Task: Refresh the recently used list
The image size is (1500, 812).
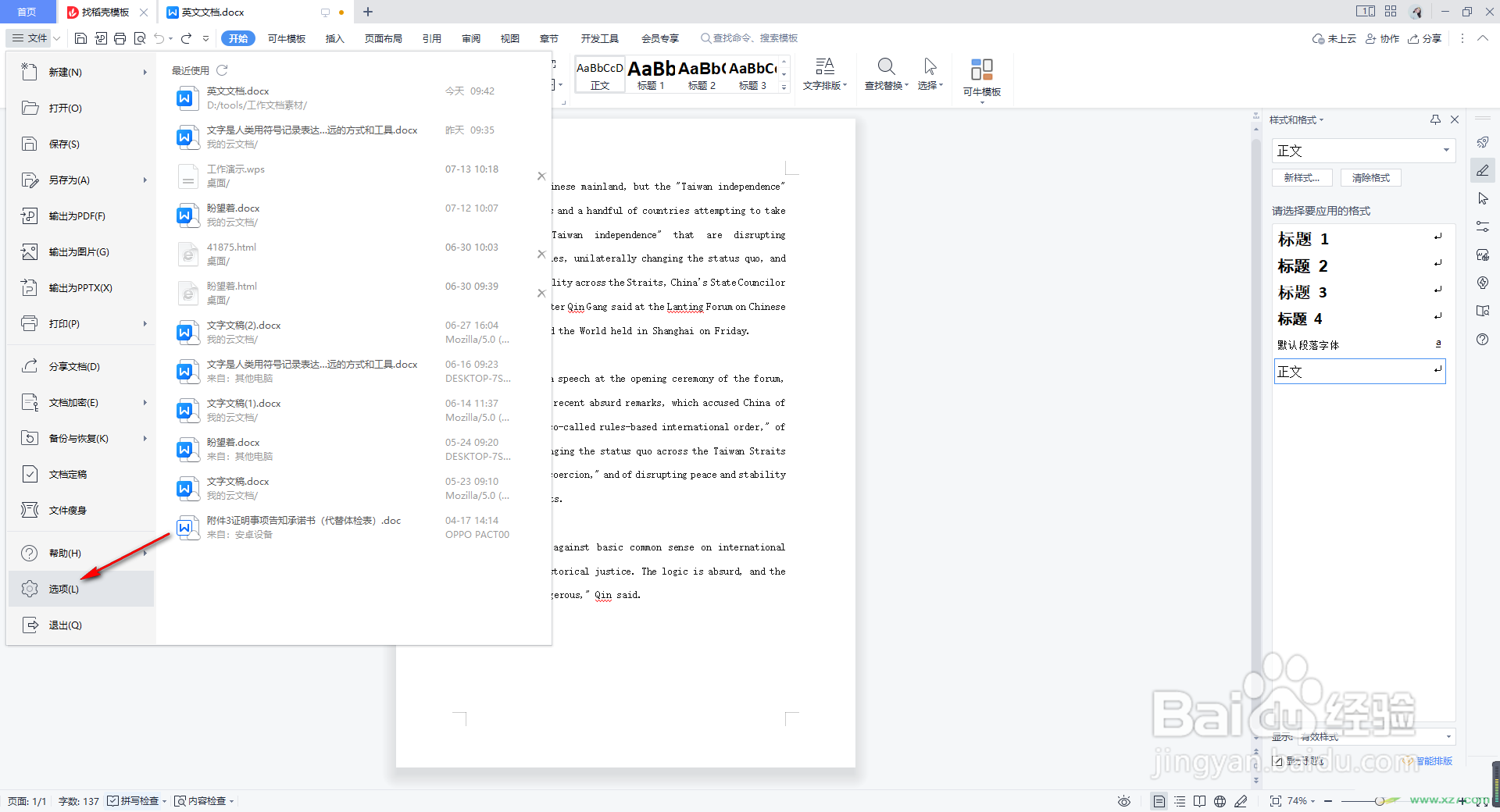Action: click(x=222, y=70)
